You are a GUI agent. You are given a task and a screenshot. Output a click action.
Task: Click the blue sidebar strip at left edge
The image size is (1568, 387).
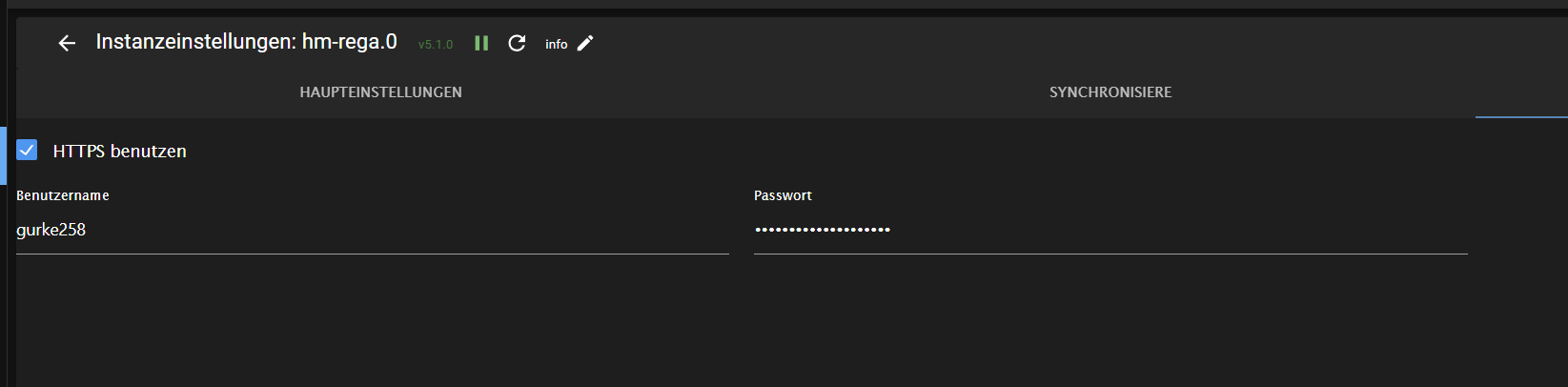pos(3,154)
